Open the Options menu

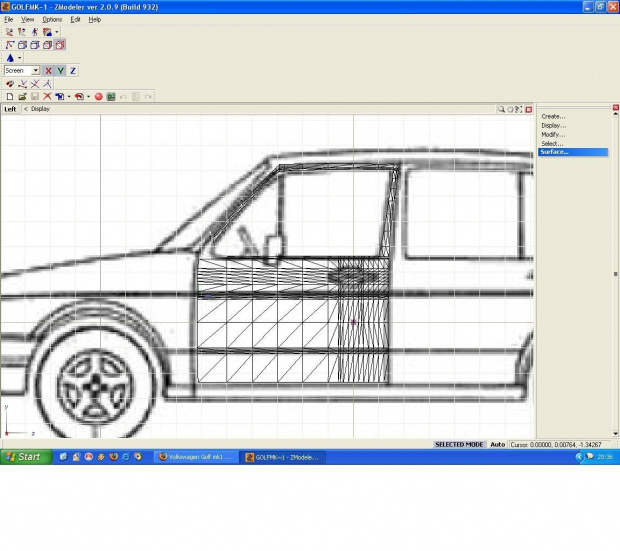click(52, 19)
